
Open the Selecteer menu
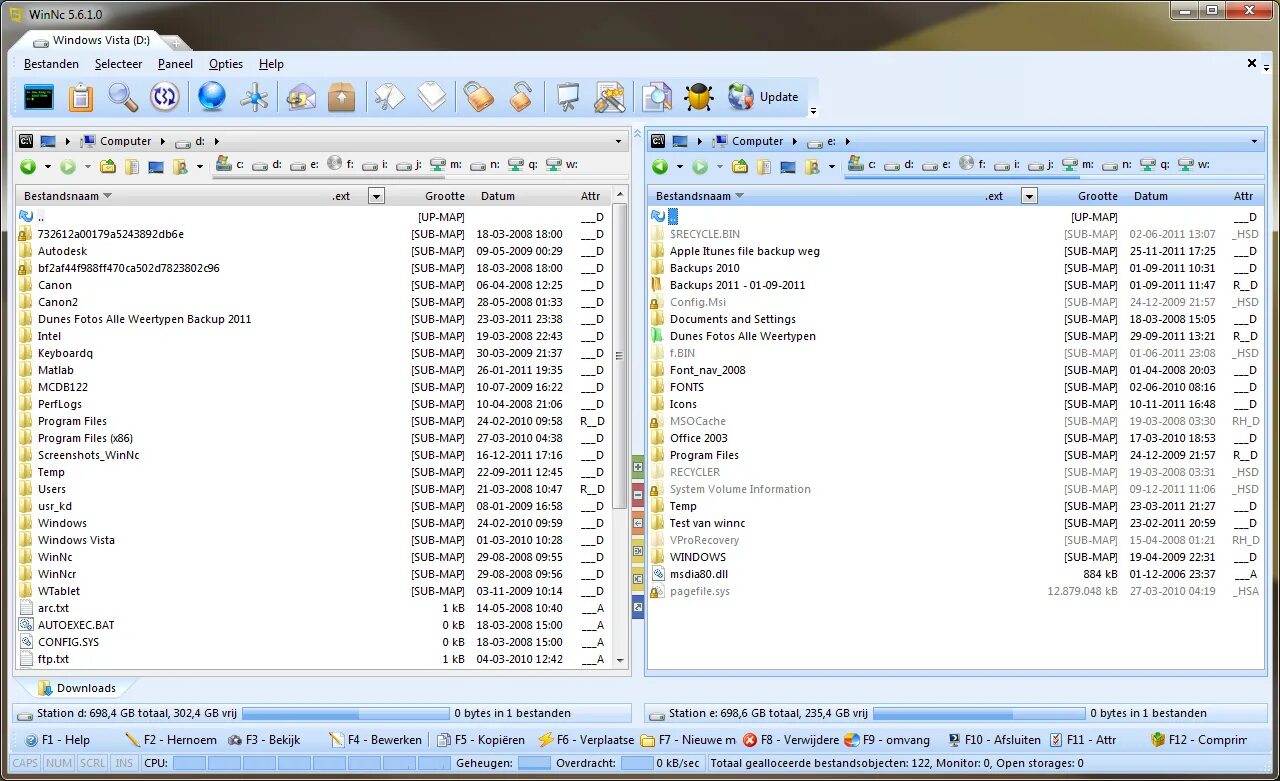tap(118, 64)
